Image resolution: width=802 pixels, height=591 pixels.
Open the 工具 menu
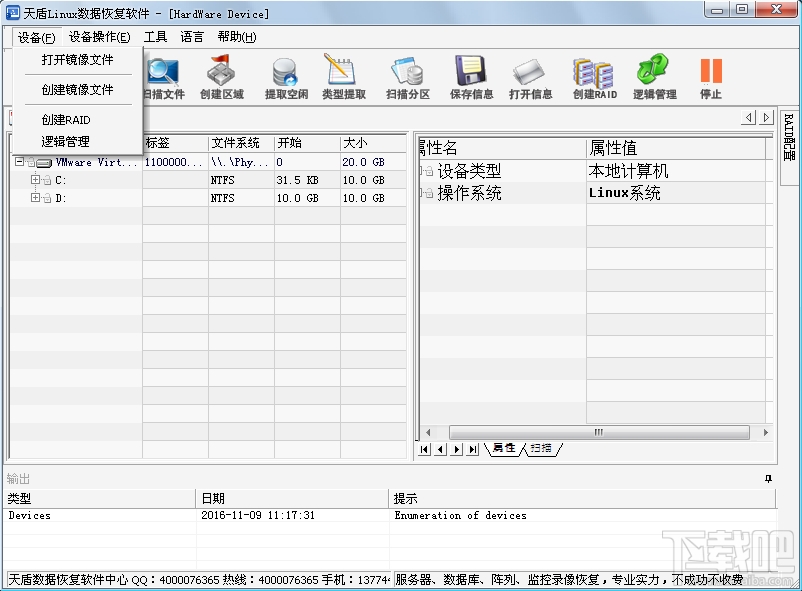(x=155, y=37)
